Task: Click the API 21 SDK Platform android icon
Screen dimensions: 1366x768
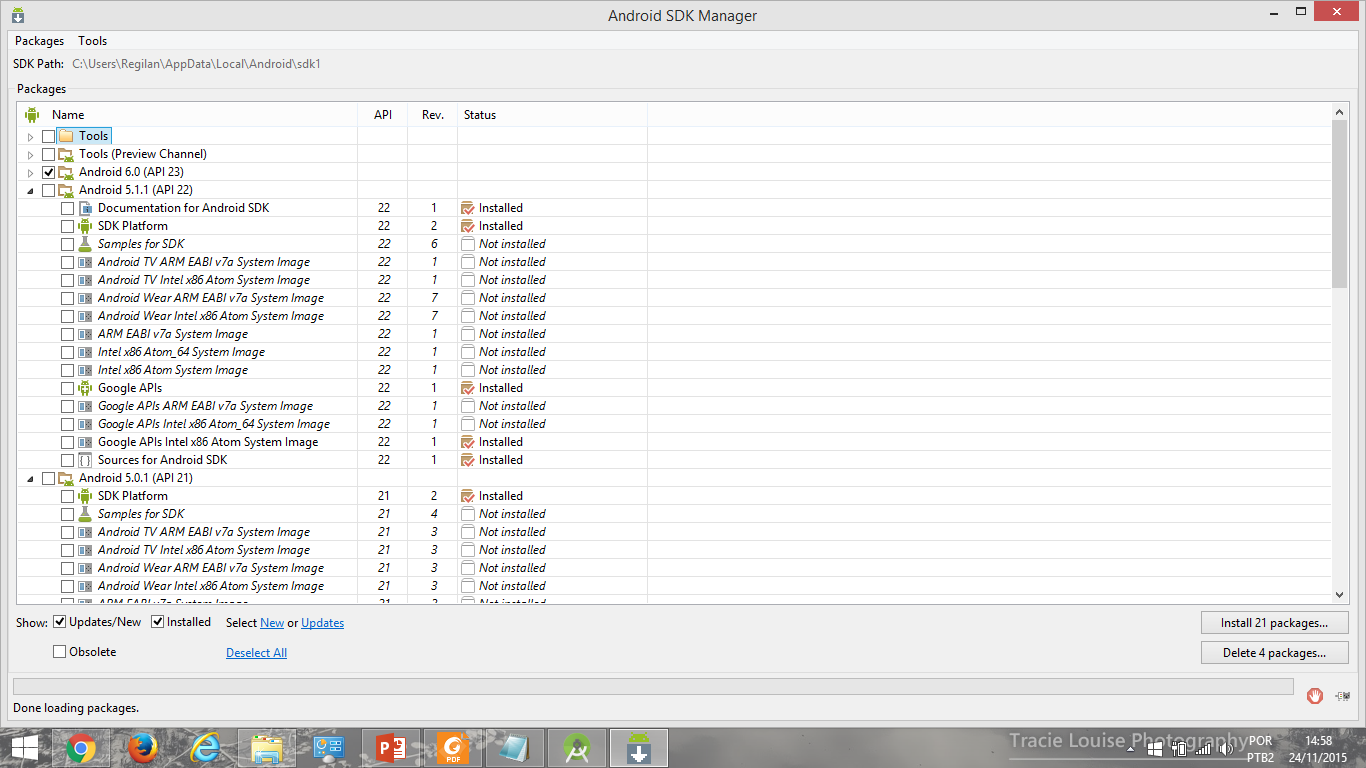Action: click(85, 496)
